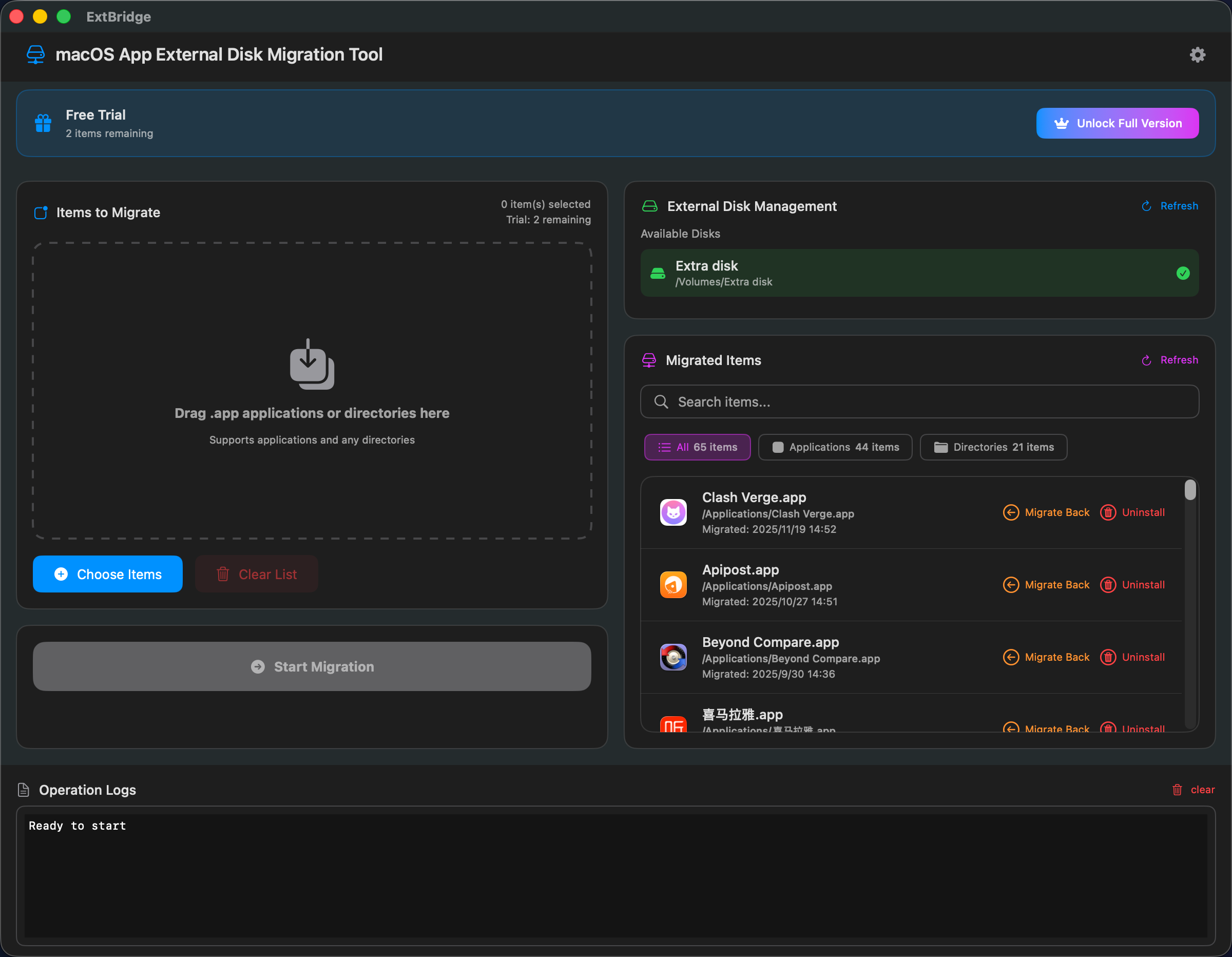Viewport: 1232px width, 957px height.
Task: Click the Items to Migrate panel icon
Action: point(41,213)
